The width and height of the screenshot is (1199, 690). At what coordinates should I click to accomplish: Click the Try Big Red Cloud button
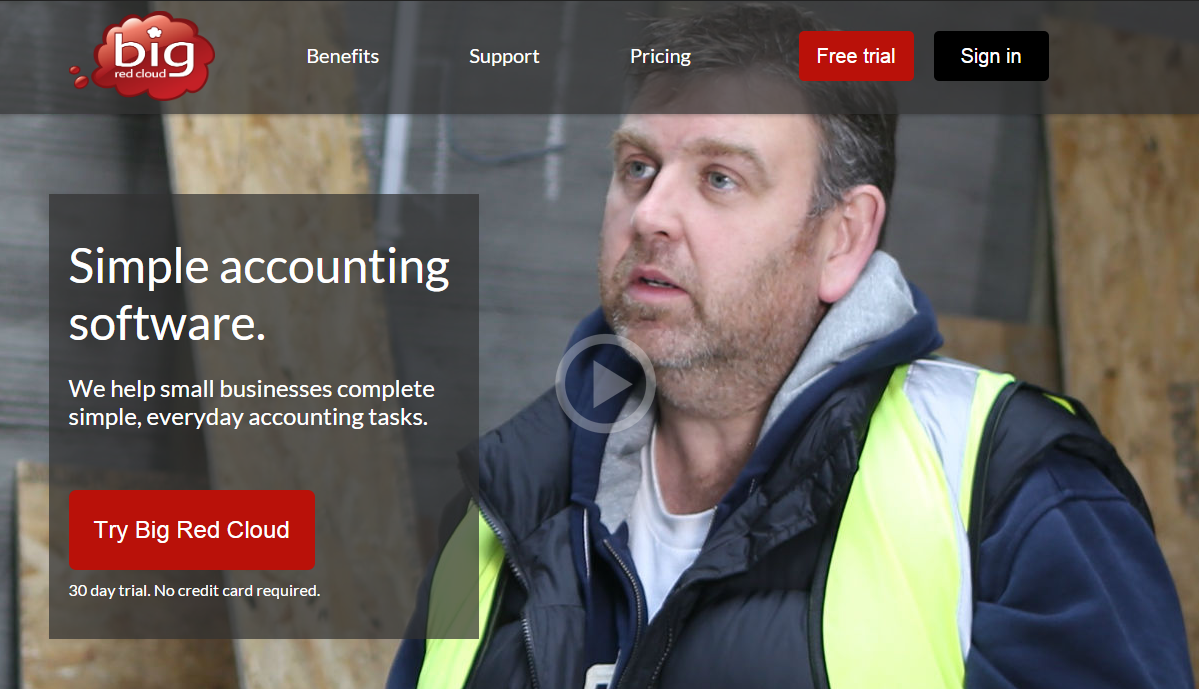(192, 530)
